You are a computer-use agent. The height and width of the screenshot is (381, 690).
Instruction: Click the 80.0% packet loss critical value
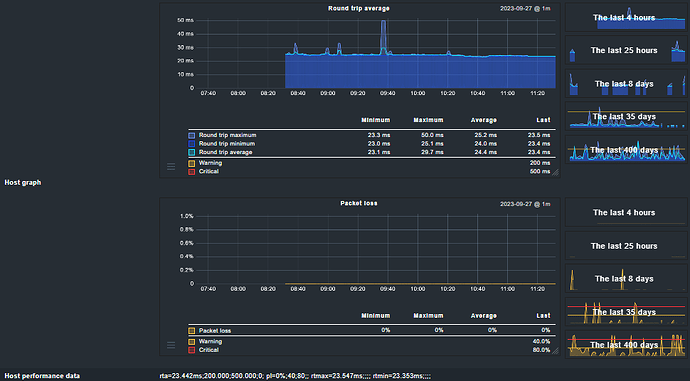click(x=541, y=350)
